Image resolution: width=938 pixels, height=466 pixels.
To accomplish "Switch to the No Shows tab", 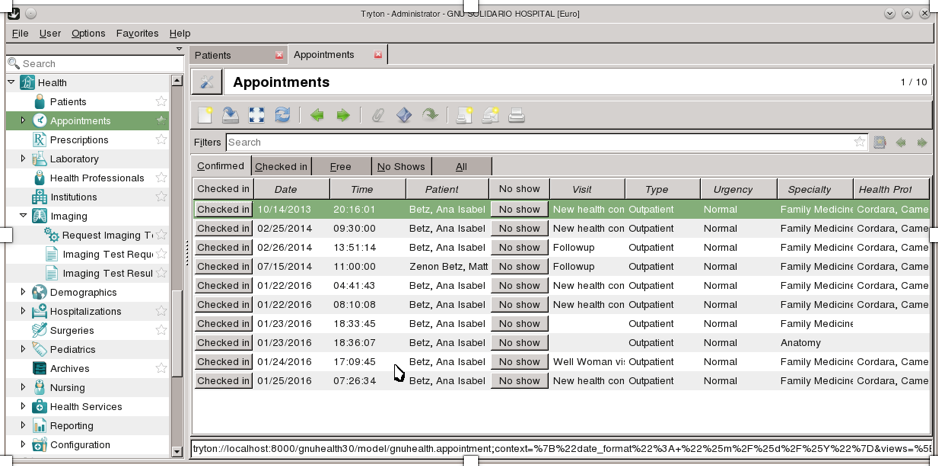I will (x=400, y=167).
